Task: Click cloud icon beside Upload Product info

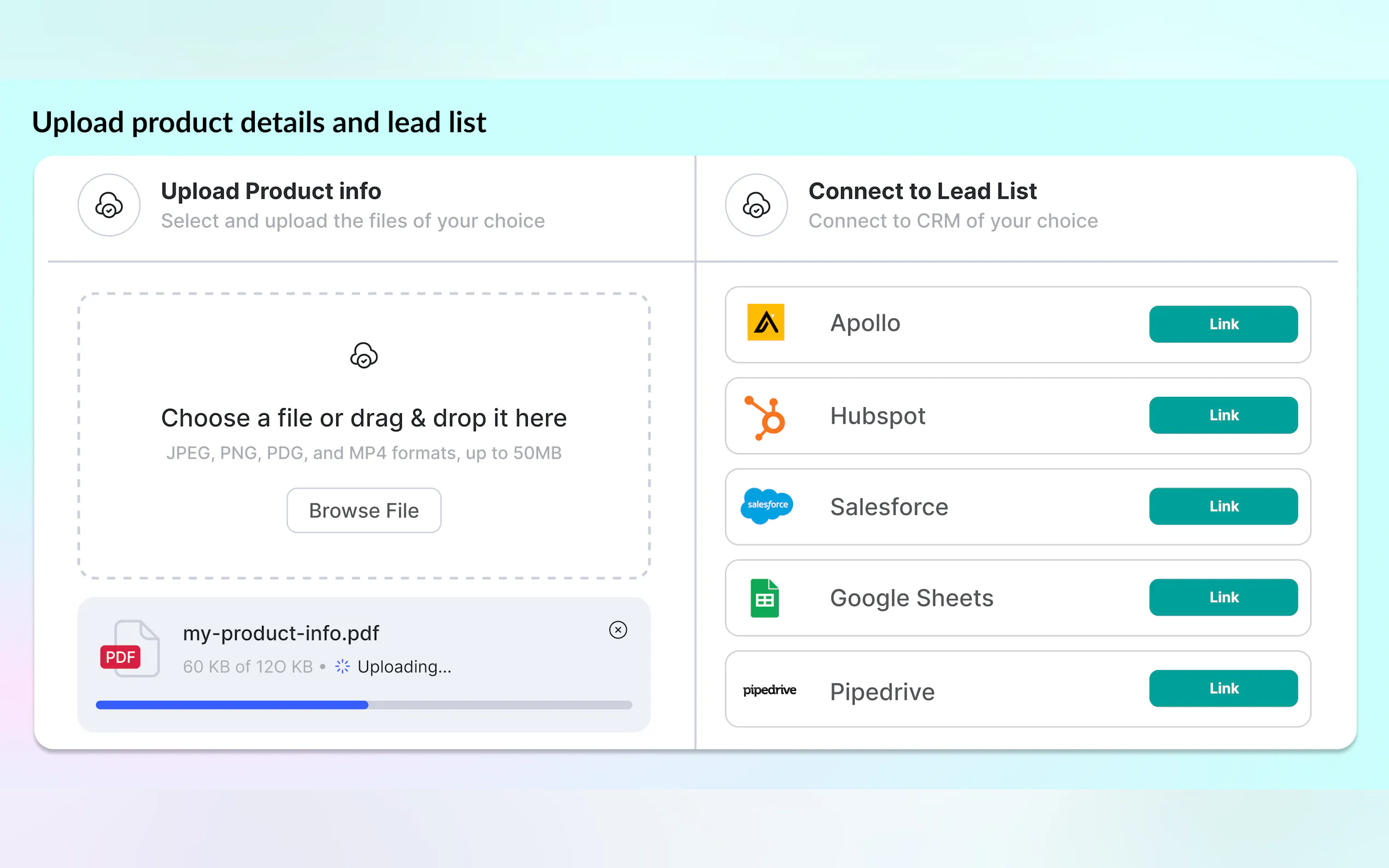Action: [109, 206]
